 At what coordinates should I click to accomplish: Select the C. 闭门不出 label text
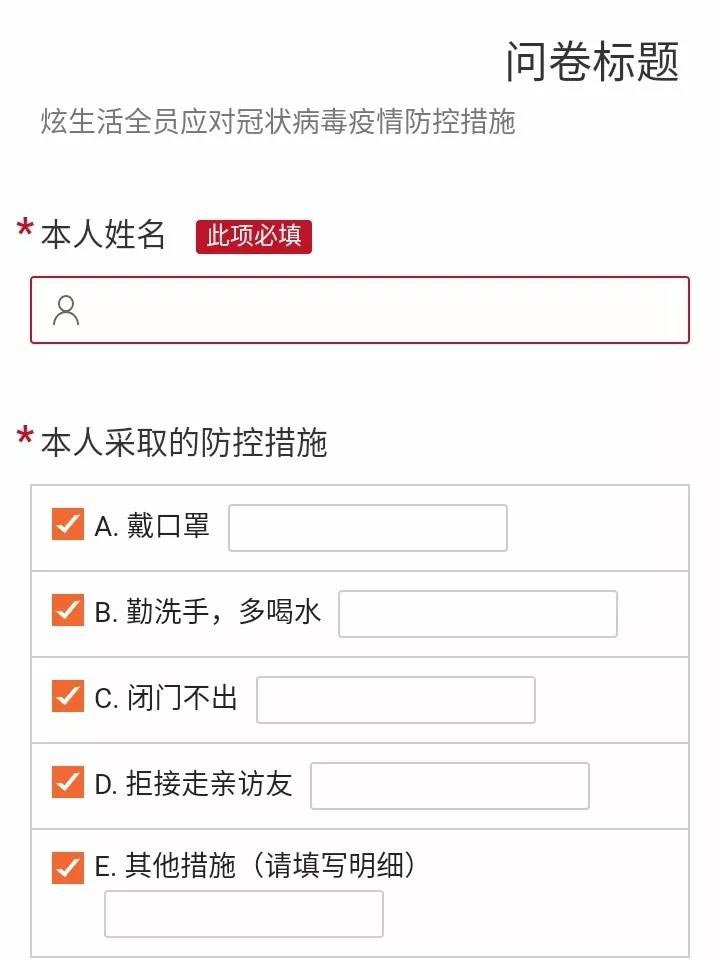(166, 698)
